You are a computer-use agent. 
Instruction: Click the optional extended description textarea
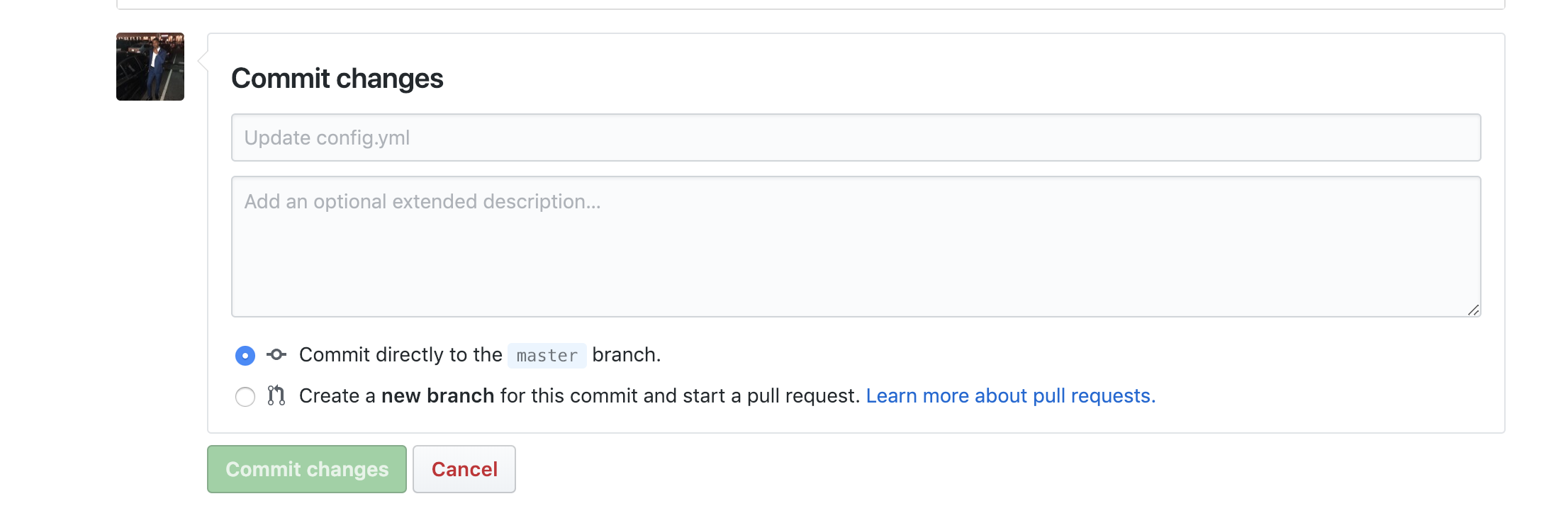click(856, 247)
